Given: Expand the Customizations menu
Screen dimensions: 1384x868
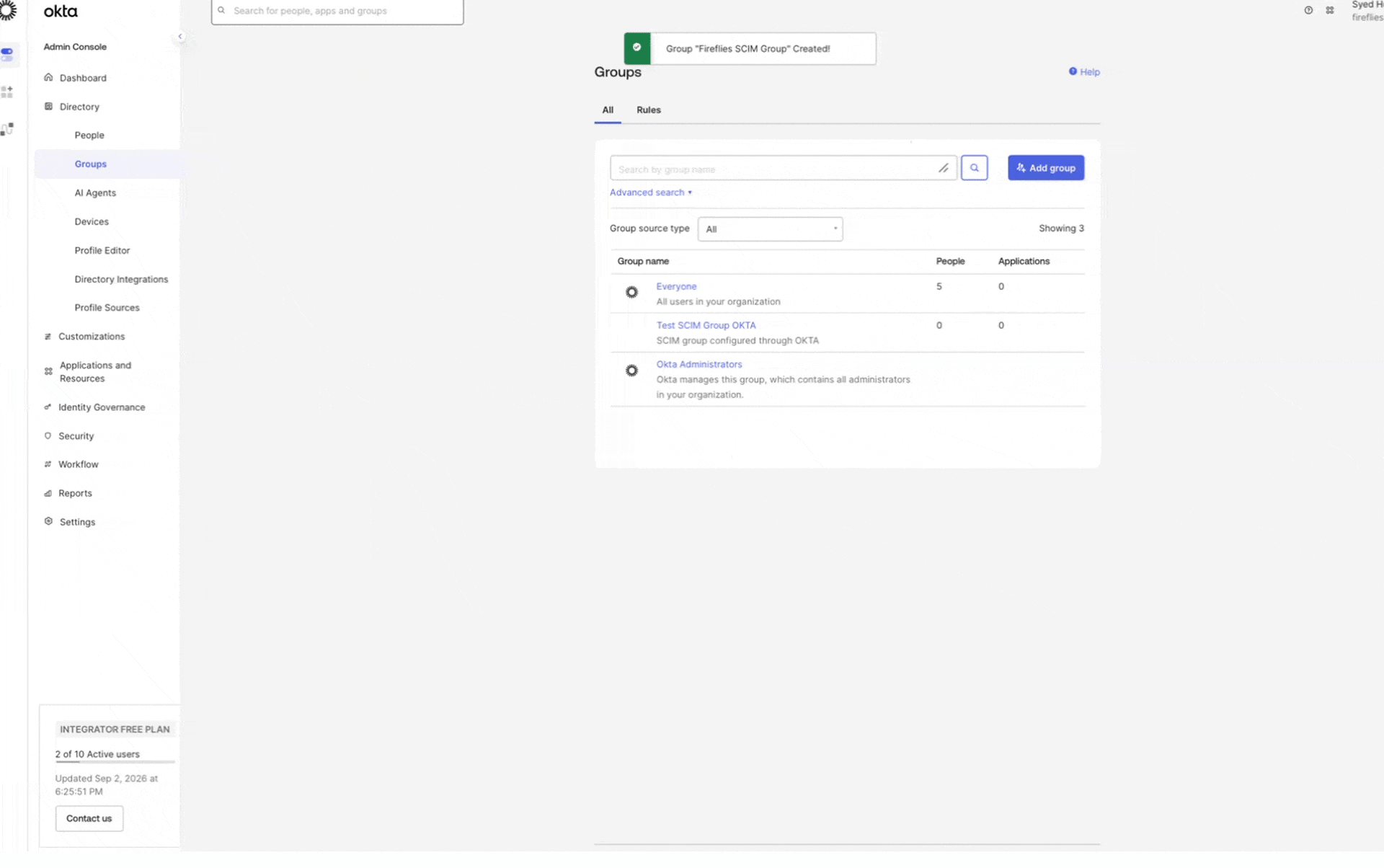Looking at the screenshot, I should pos(92,337).
